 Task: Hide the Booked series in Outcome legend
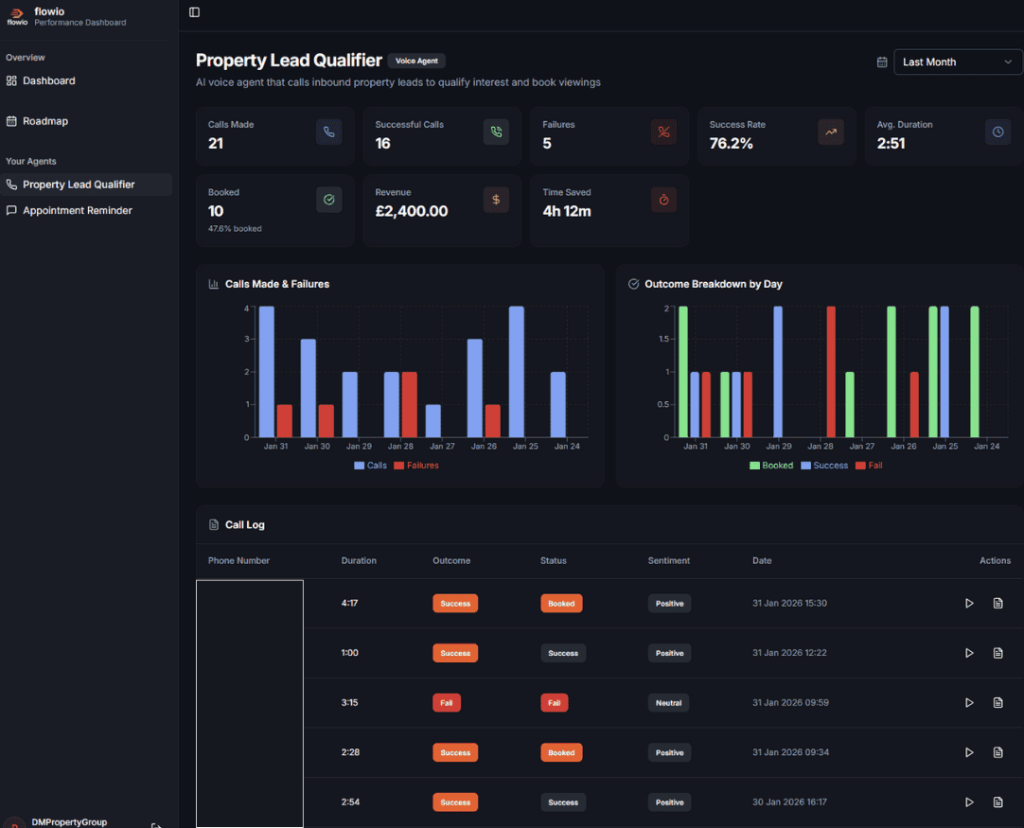click(x=770, y=466)
